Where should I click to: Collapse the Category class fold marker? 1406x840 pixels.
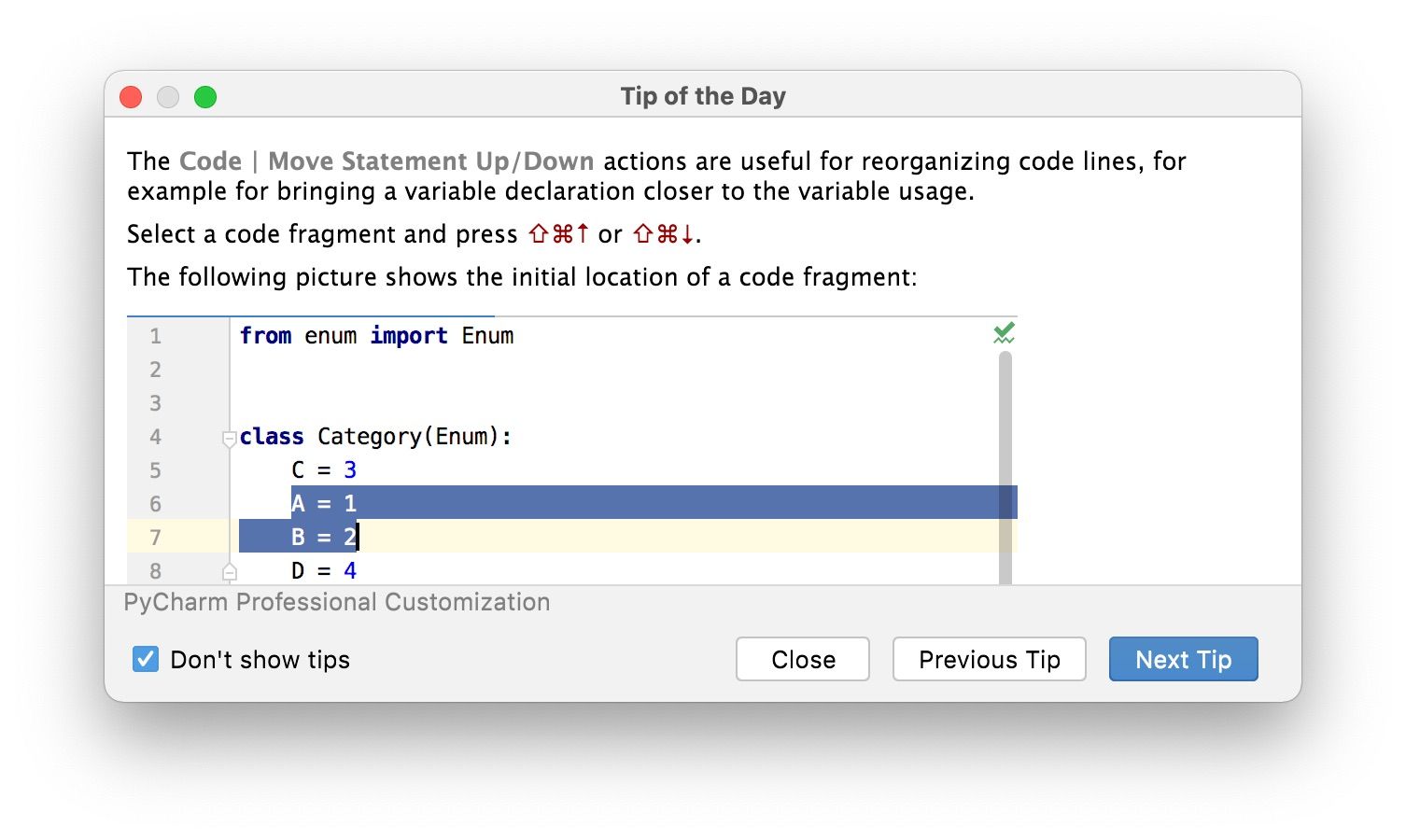230,438
